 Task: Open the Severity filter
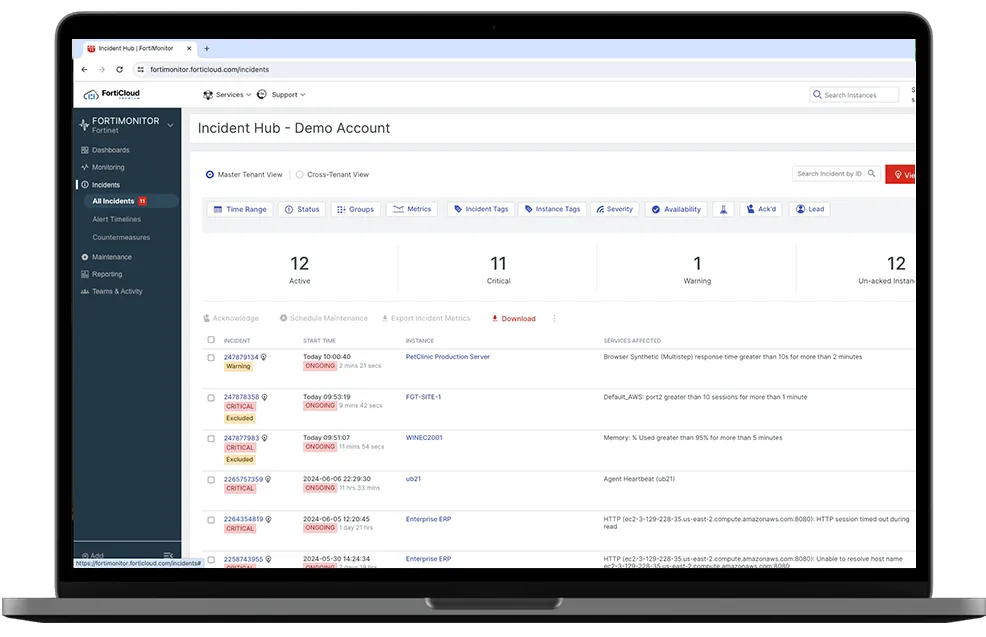[615, 209]
